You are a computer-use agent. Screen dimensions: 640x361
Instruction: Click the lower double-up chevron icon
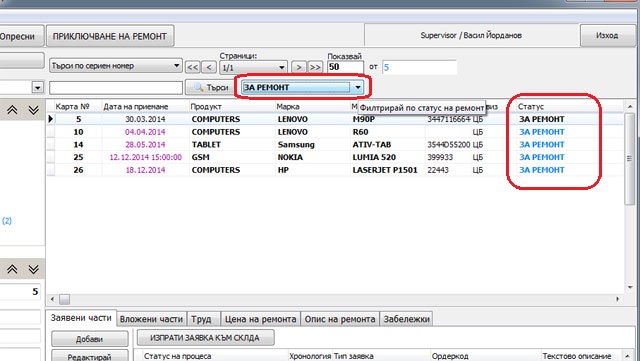pyautogui.click(x=12, y=269)
